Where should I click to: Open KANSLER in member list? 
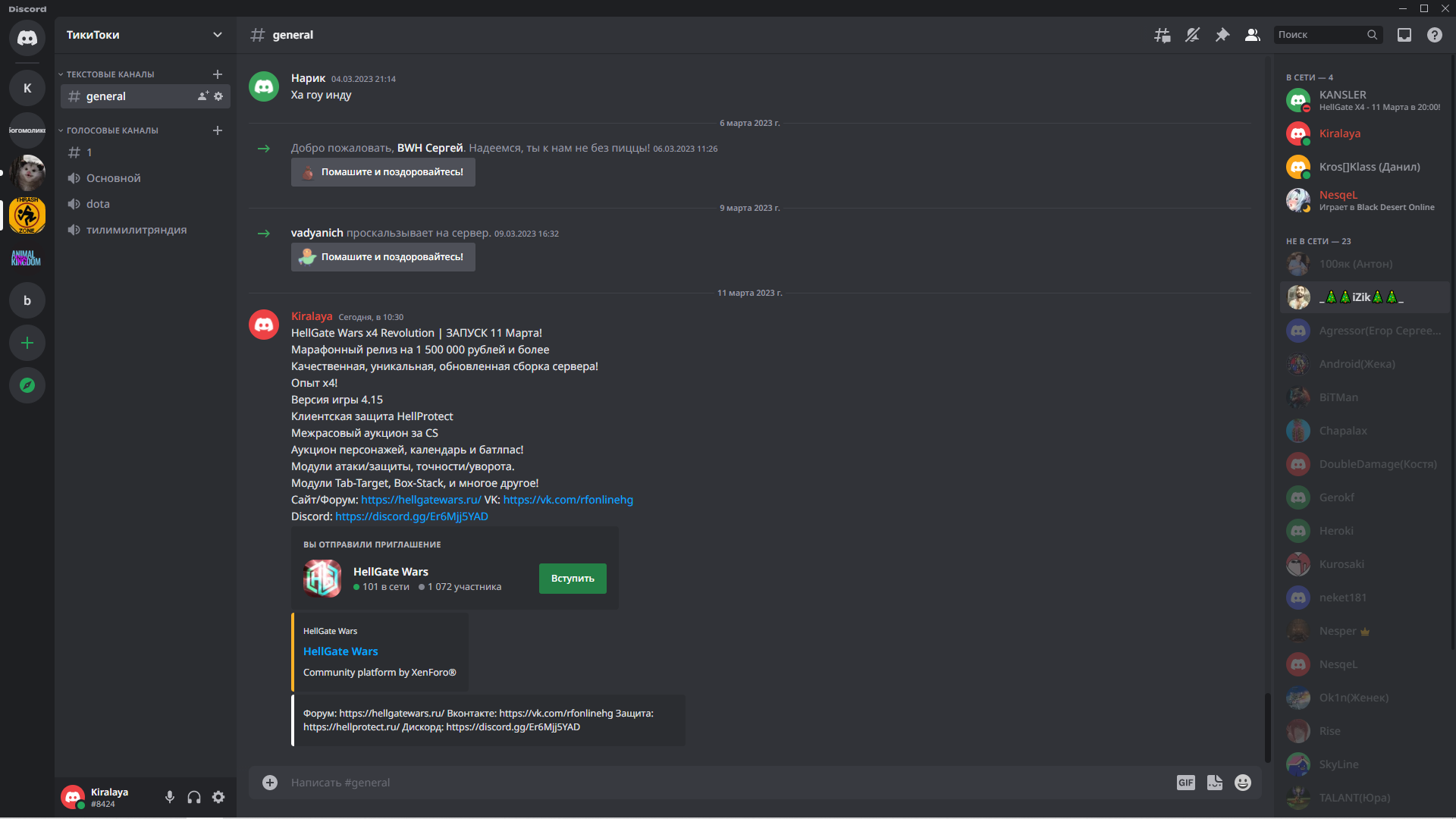pos(1365,100)
